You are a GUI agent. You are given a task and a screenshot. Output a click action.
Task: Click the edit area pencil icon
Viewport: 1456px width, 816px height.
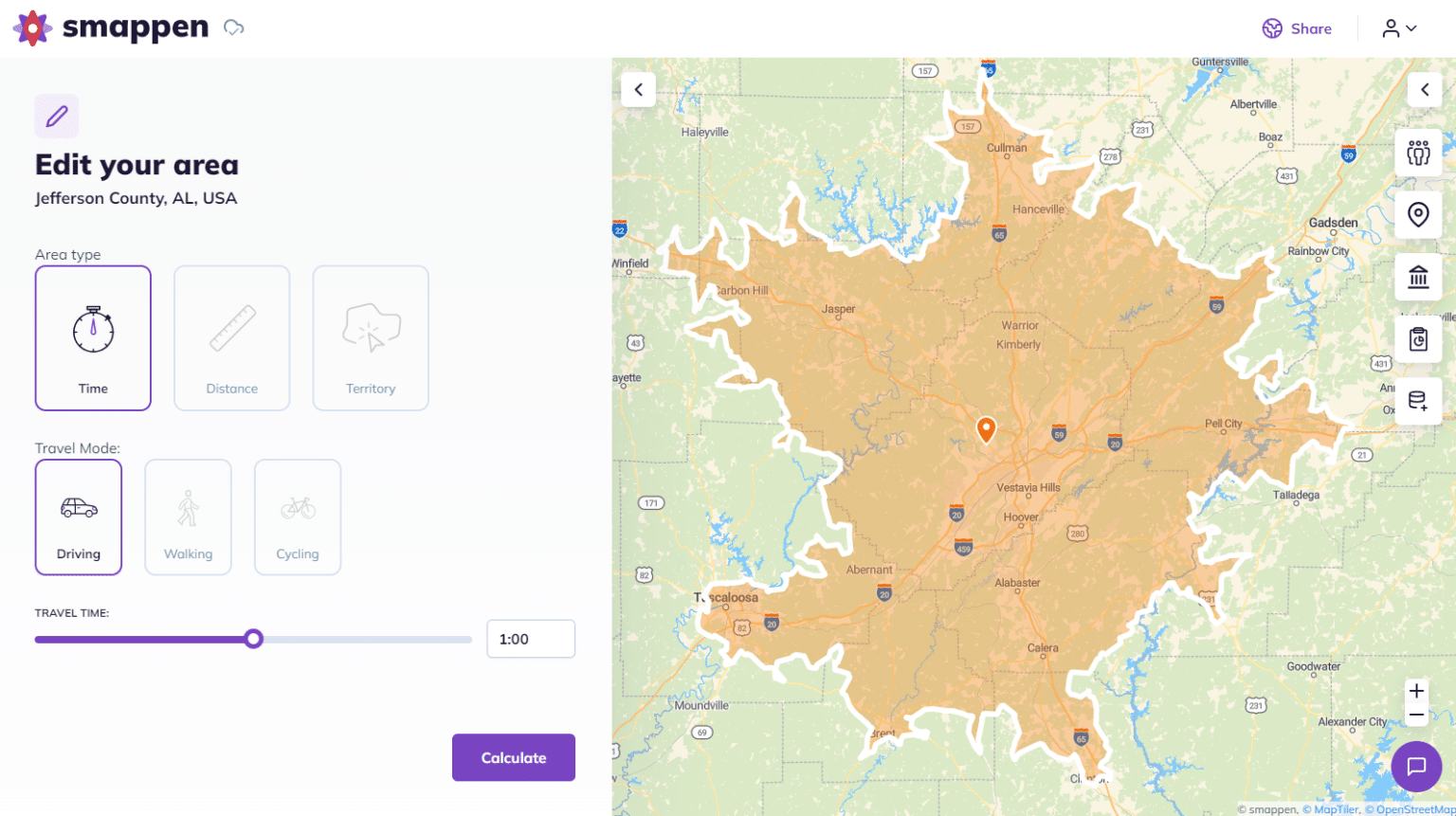coord(56,116)
